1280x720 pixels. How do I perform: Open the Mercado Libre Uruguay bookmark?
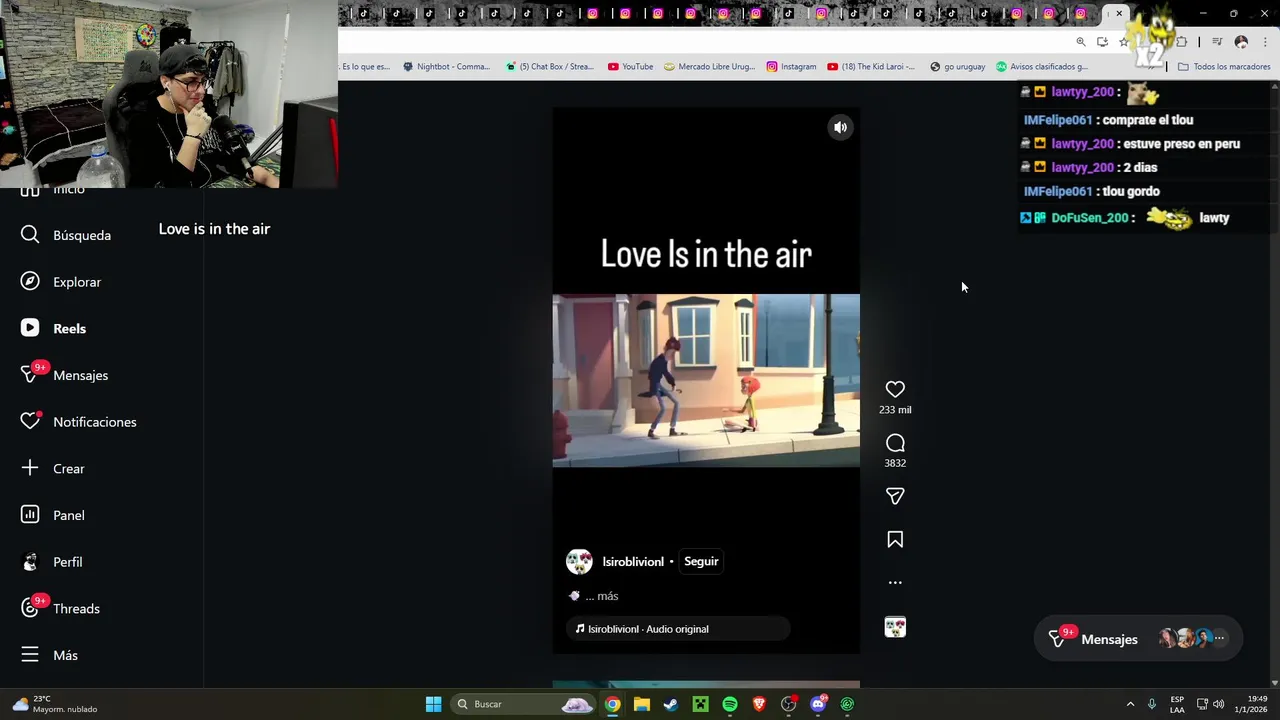click(x=709, y=67)
